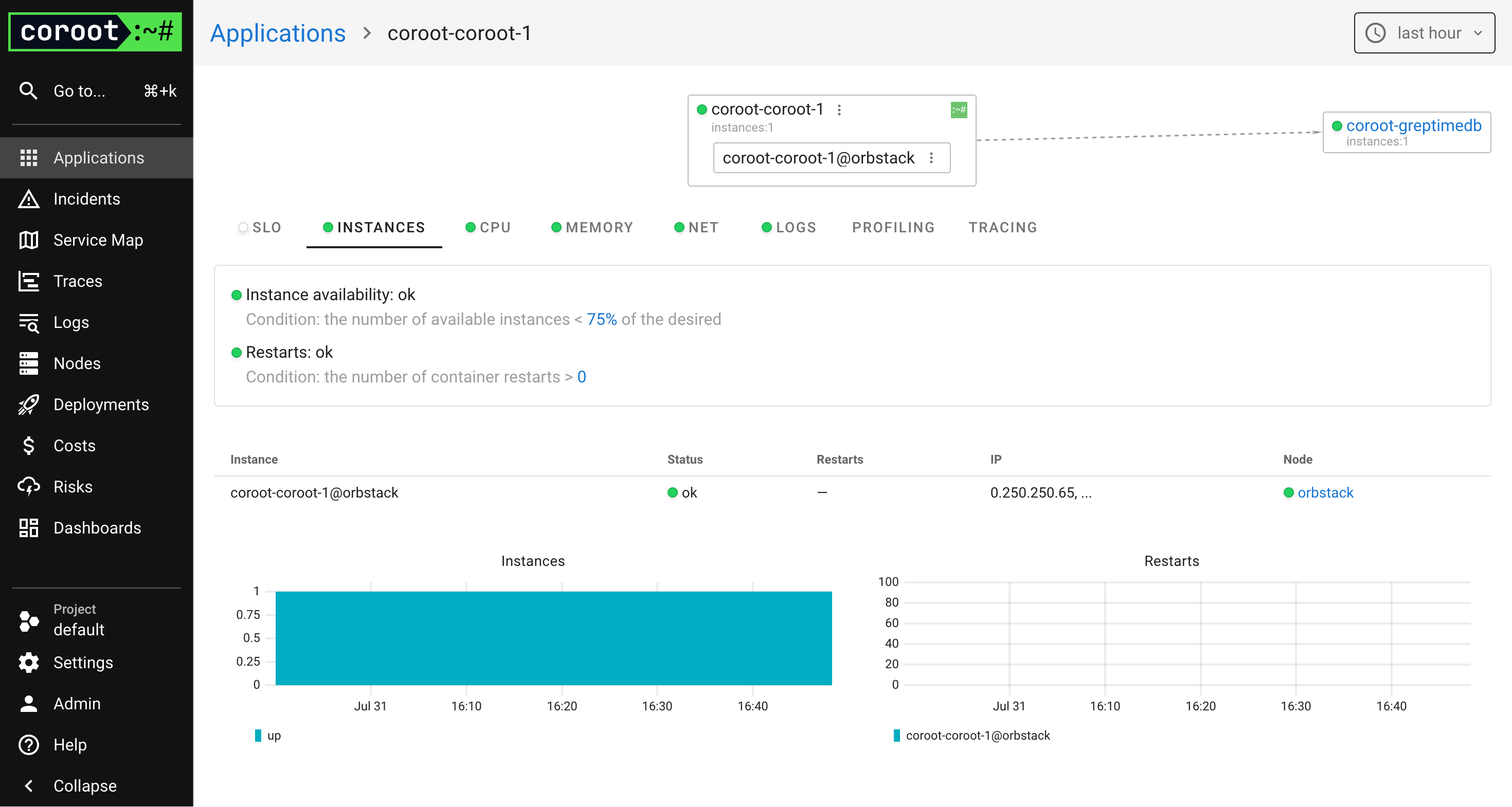Open the coroot-greptimedb application link
This screenshot has width=1512, height=807.
coord(1413,125)
